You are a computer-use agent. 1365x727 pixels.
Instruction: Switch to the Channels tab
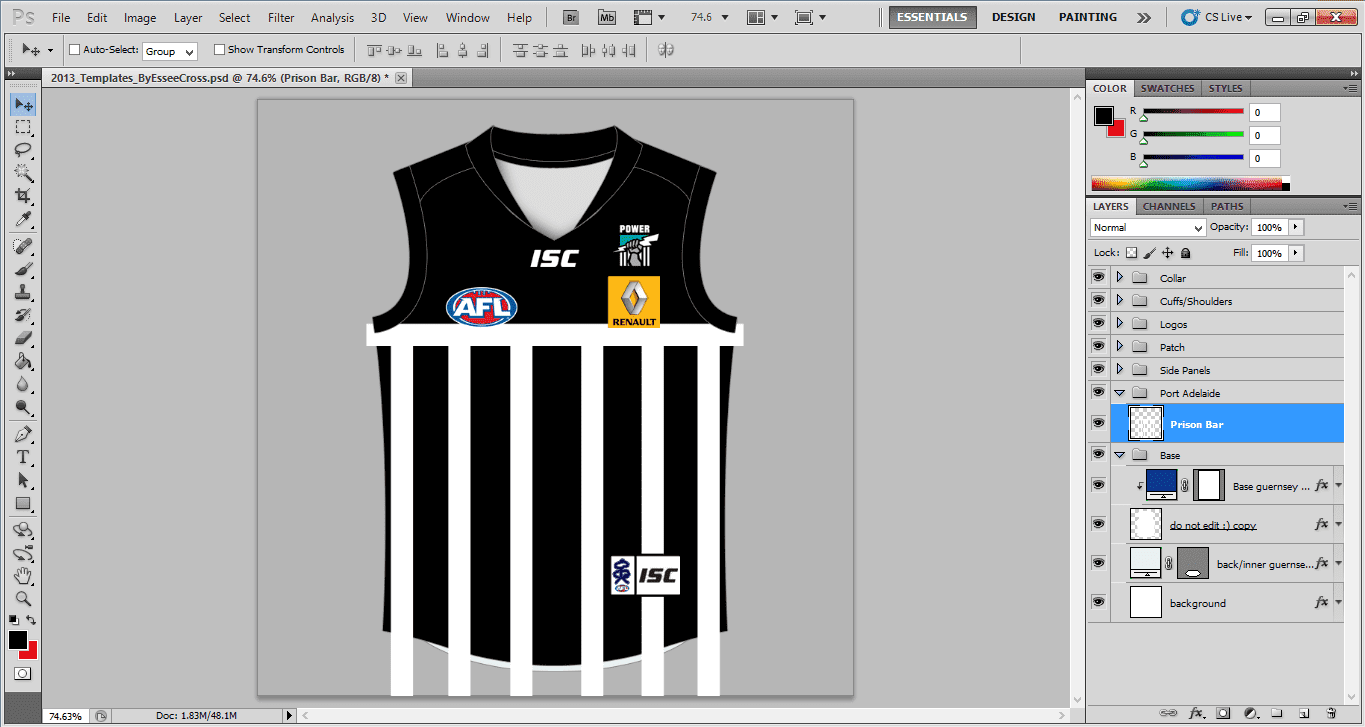pyautogui.click(x=1168, y=206)
